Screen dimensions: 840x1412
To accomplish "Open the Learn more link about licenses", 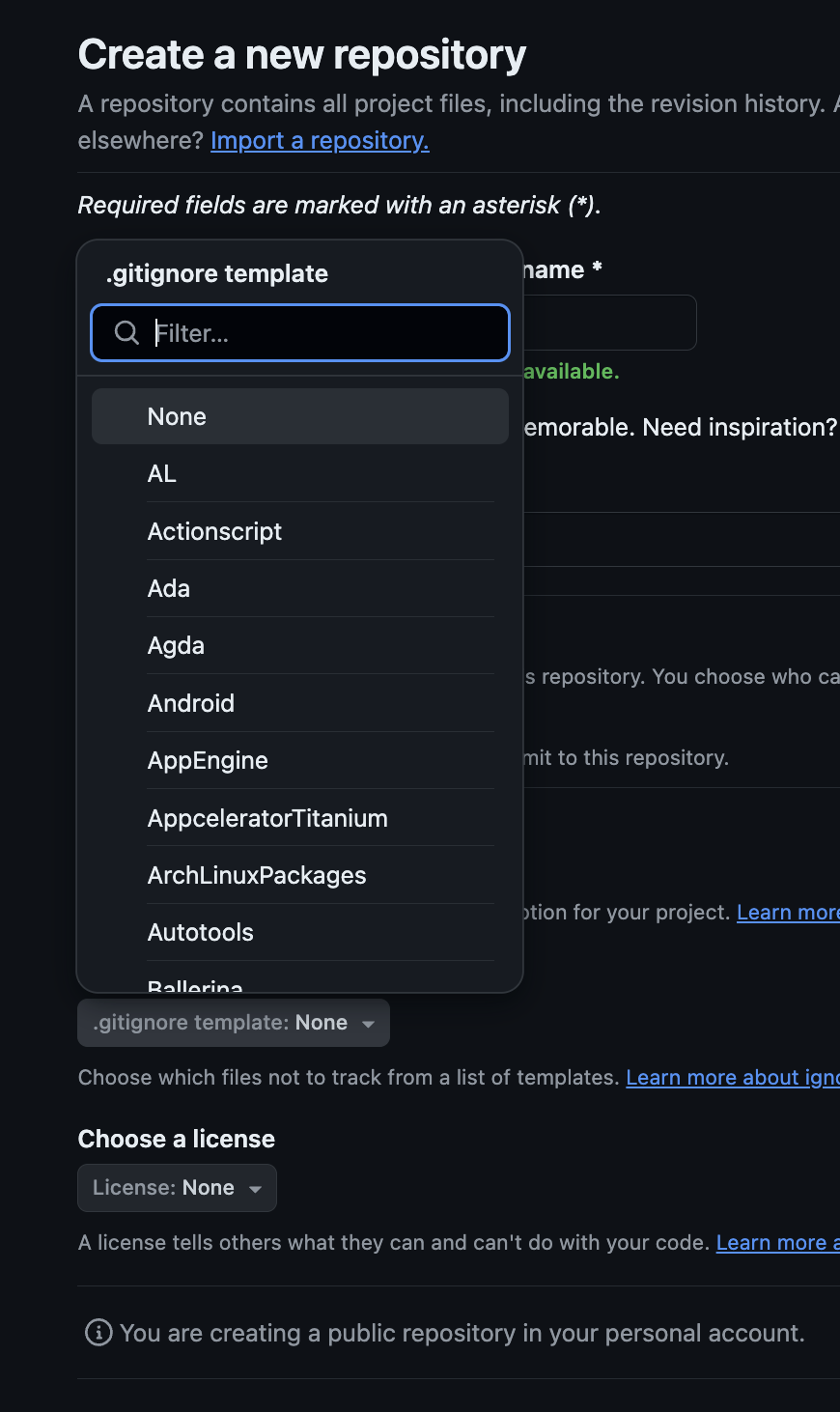I will (x=778, y=1243).
